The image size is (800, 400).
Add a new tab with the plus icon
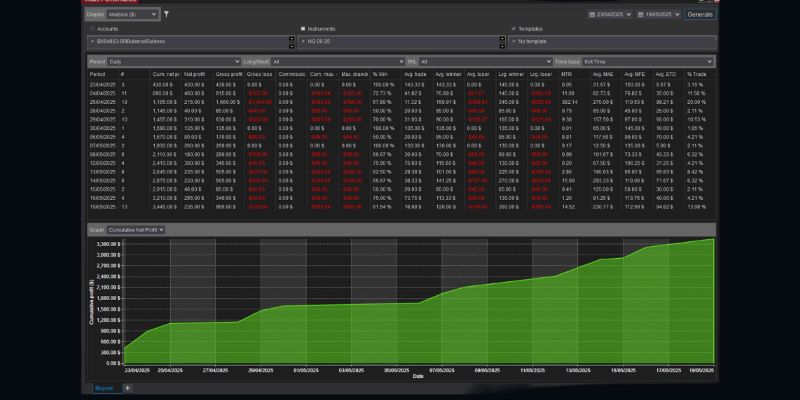pyautogui.click(x=128, y=388)
